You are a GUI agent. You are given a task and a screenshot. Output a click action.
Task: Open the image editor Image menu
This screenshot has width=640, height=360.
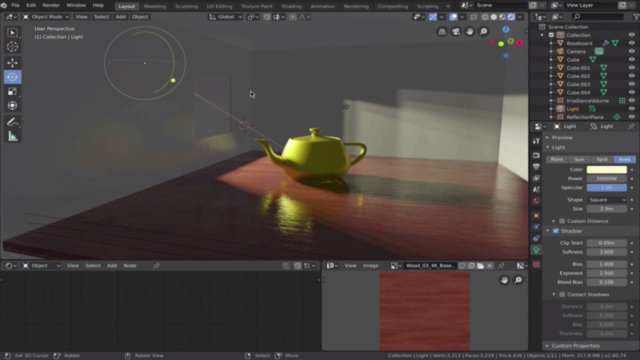click(370, 266)
